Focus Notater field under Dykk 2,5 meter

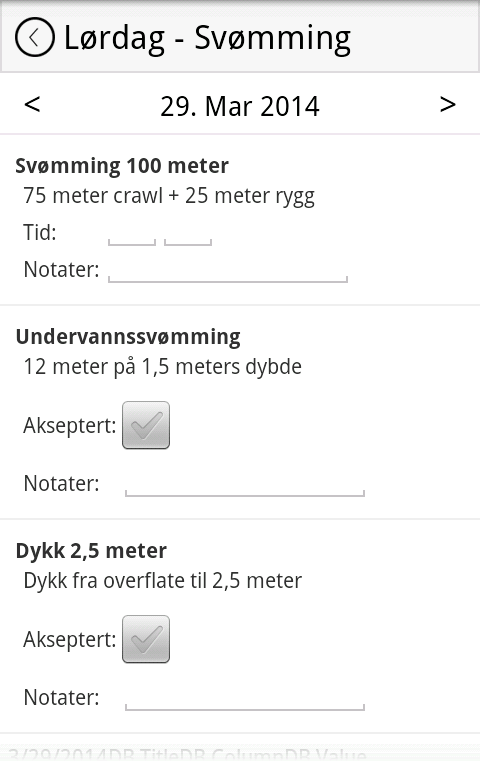pyautogui.click(x=245, y=698)
